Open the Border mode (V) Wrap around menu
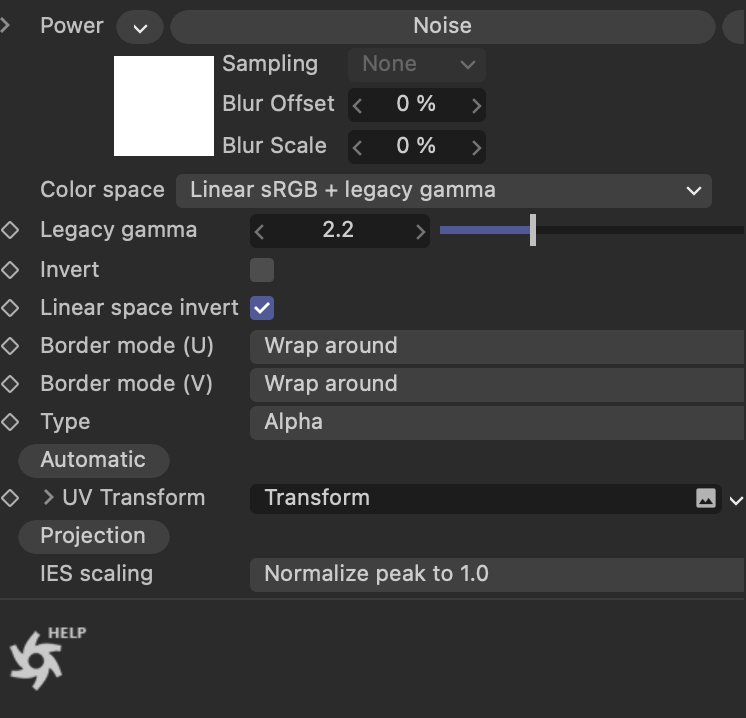This screenshot has width=746, height=718. [x=497, y=384]
